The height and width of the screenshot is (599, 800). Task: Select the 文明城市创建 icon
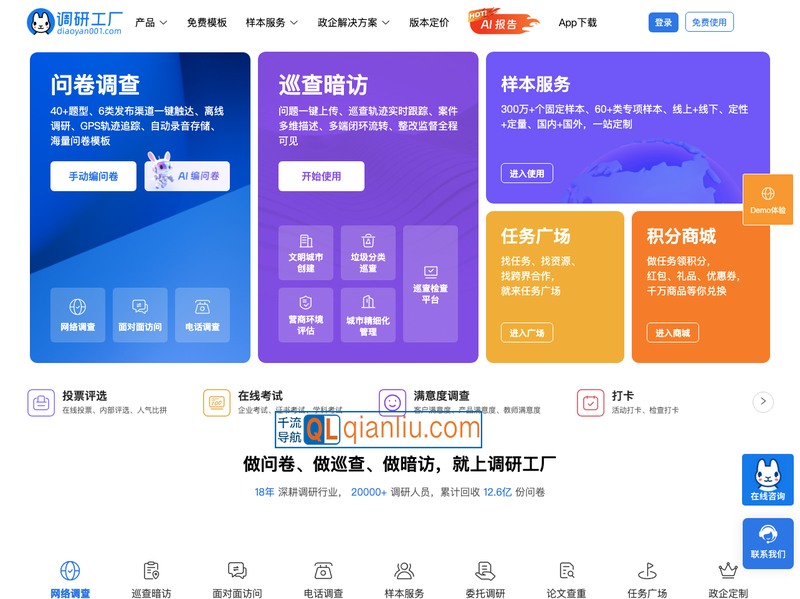306,252
